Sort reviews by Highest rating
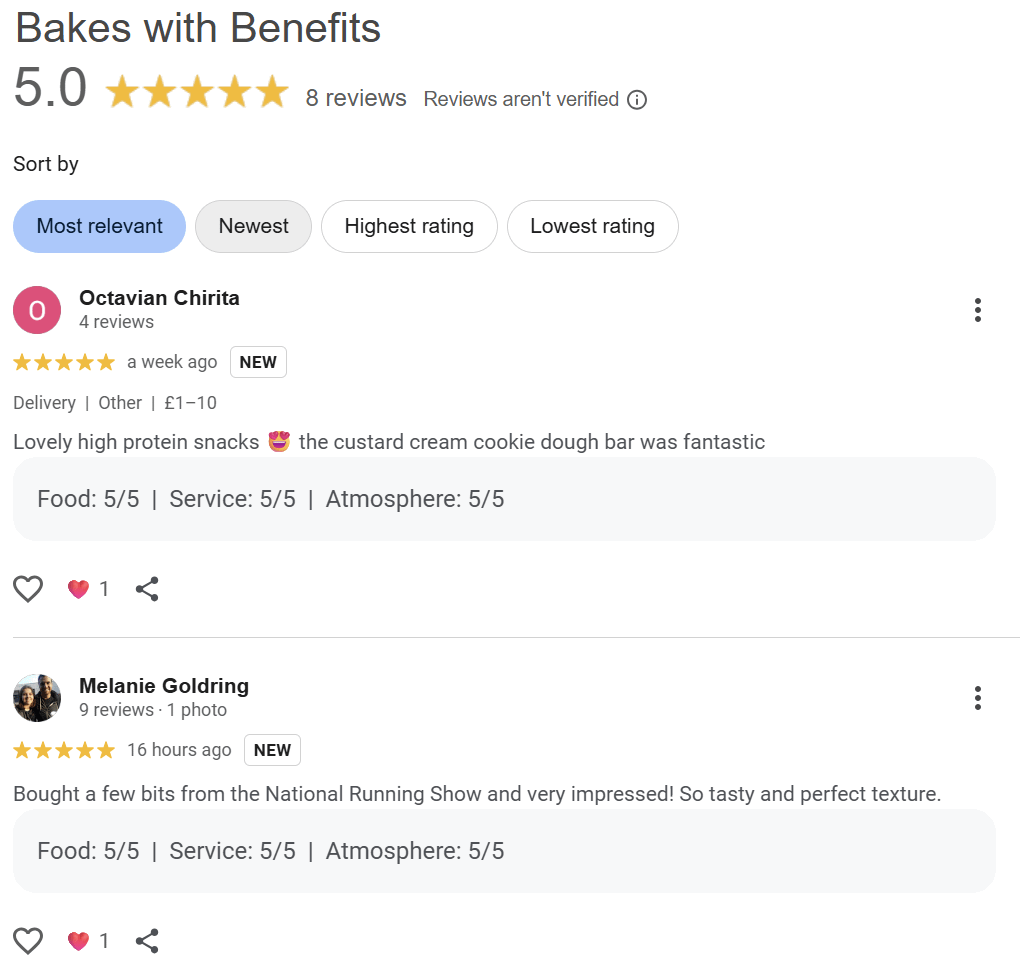Image resolution: width=1036 pixels, height=971 pixels. tap(409, 227)
